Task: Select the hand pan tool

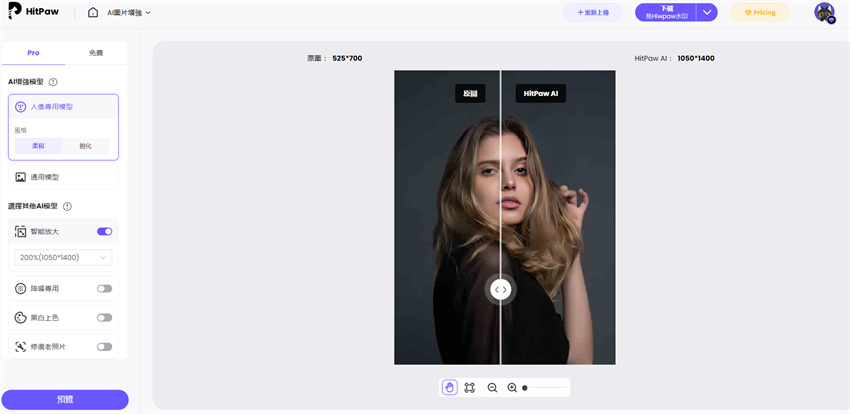Action: point(450,387)
